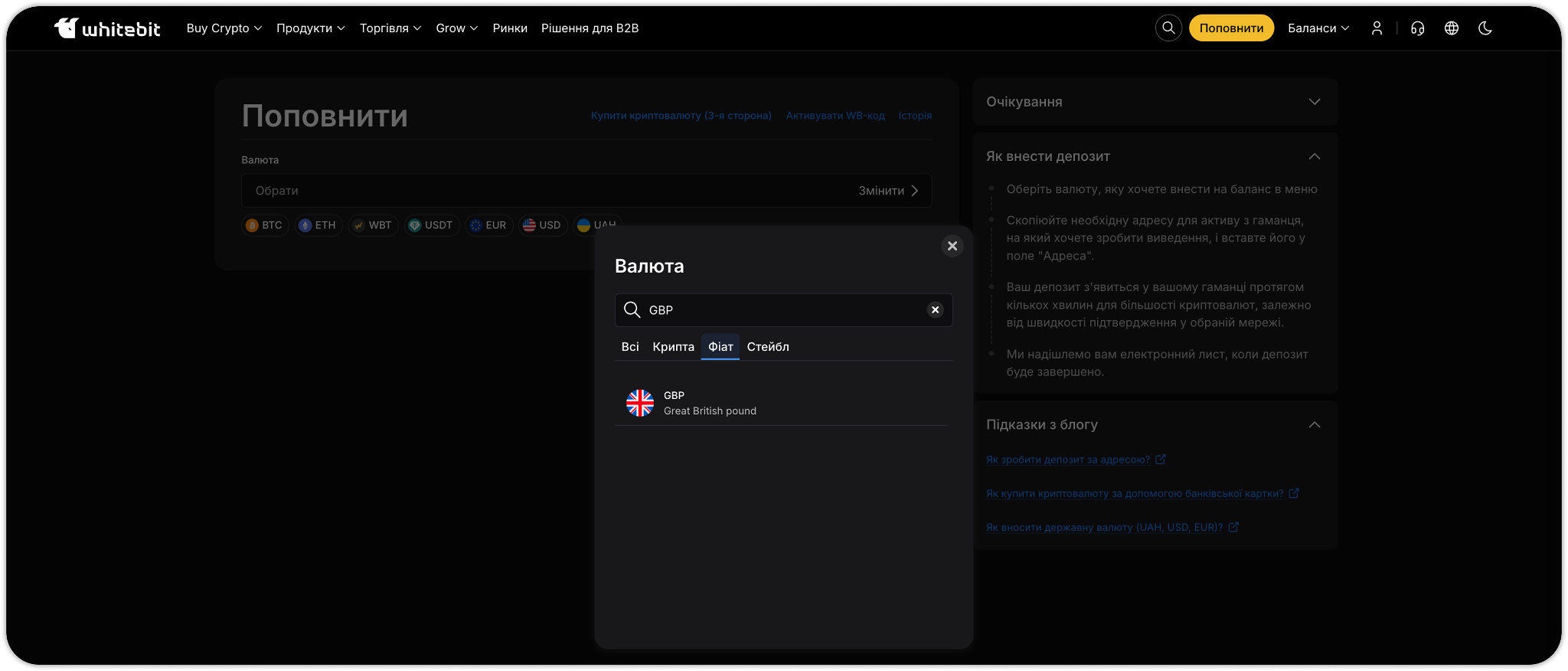Select the ETH quick currency chip
The image size is (1568, 671).
(318, 225)
